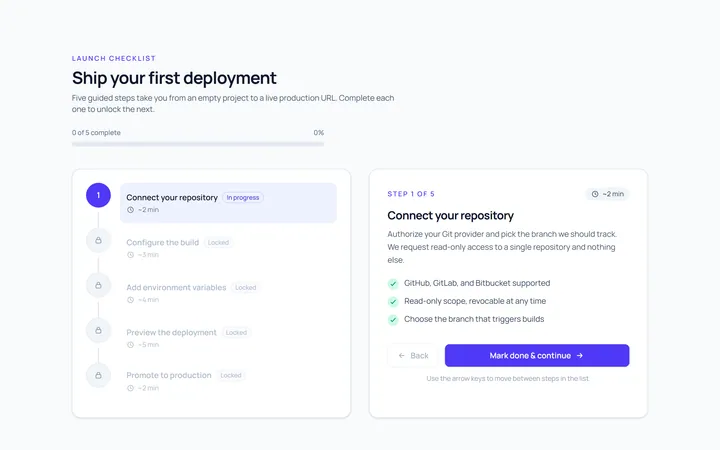Go back with the Back button
The width and height of the screenshot is (720, 450).
[x=413, y=355]
